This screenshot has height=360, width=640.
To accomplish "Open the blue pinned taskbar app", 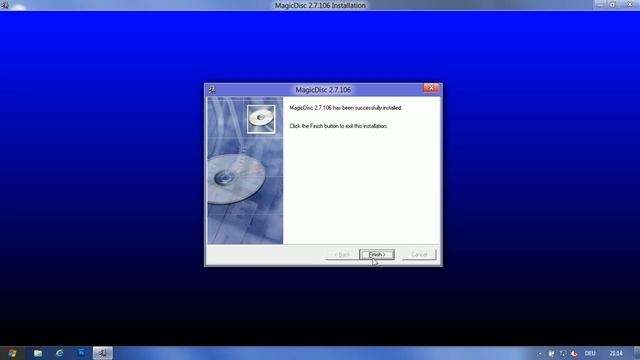I will pyautogui.click(x=81, y=353).
